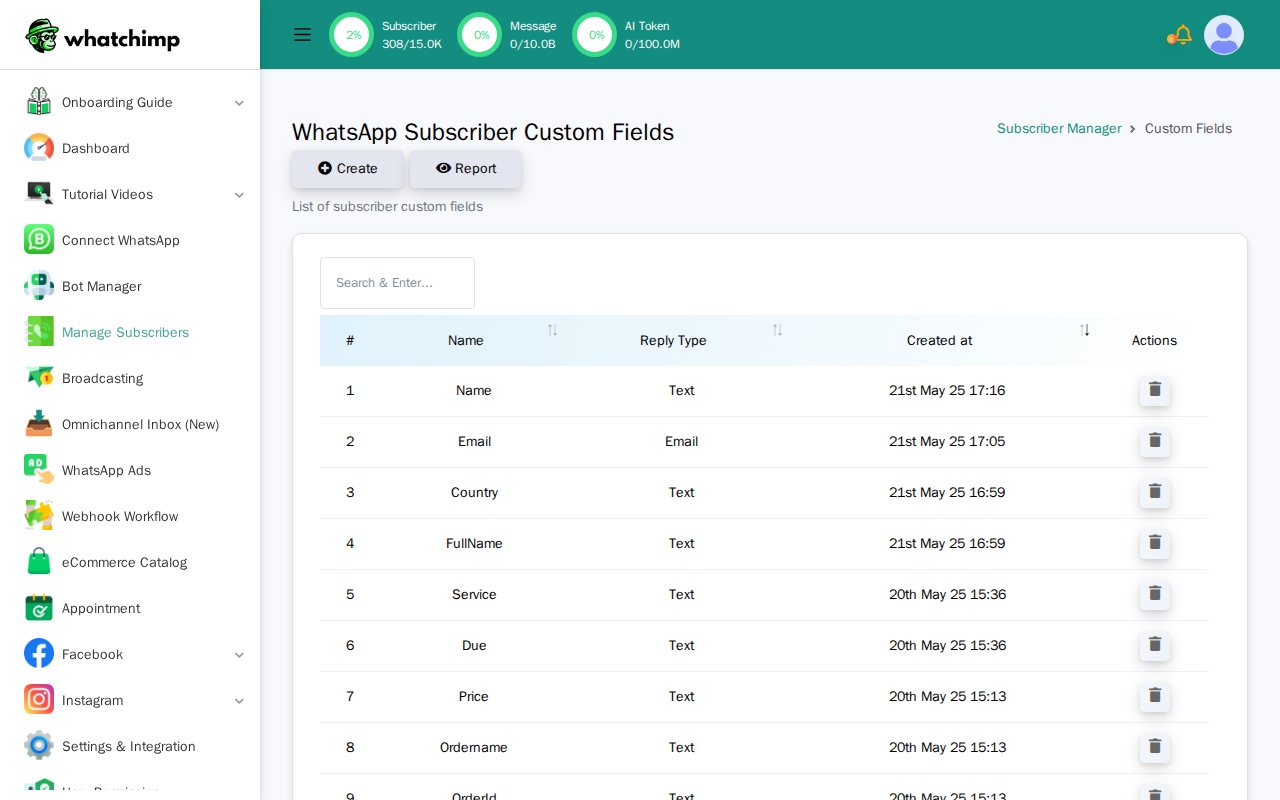Expand the Tutorial Videos chevron
Image resolution: width=1280 pixels, height=800 pixels.
[239, 195]
